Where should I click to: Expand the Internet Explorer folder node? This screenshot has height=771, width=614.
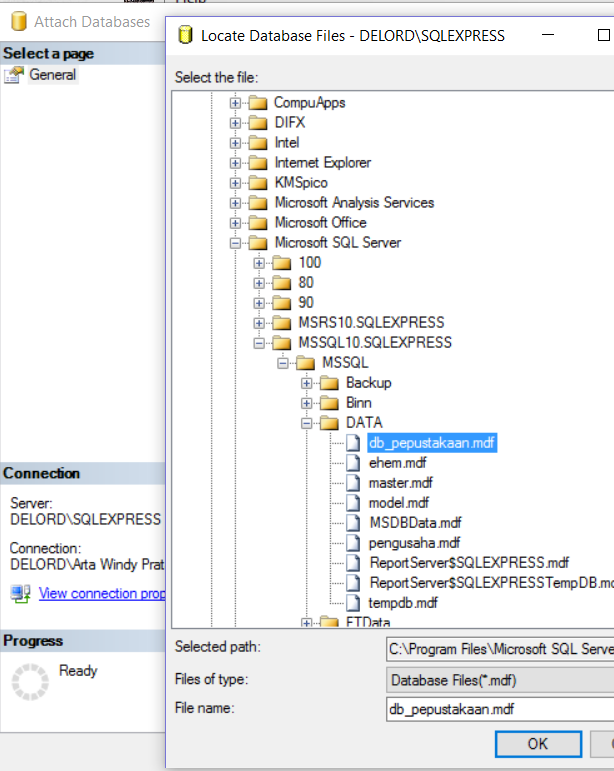pos(235,163)
